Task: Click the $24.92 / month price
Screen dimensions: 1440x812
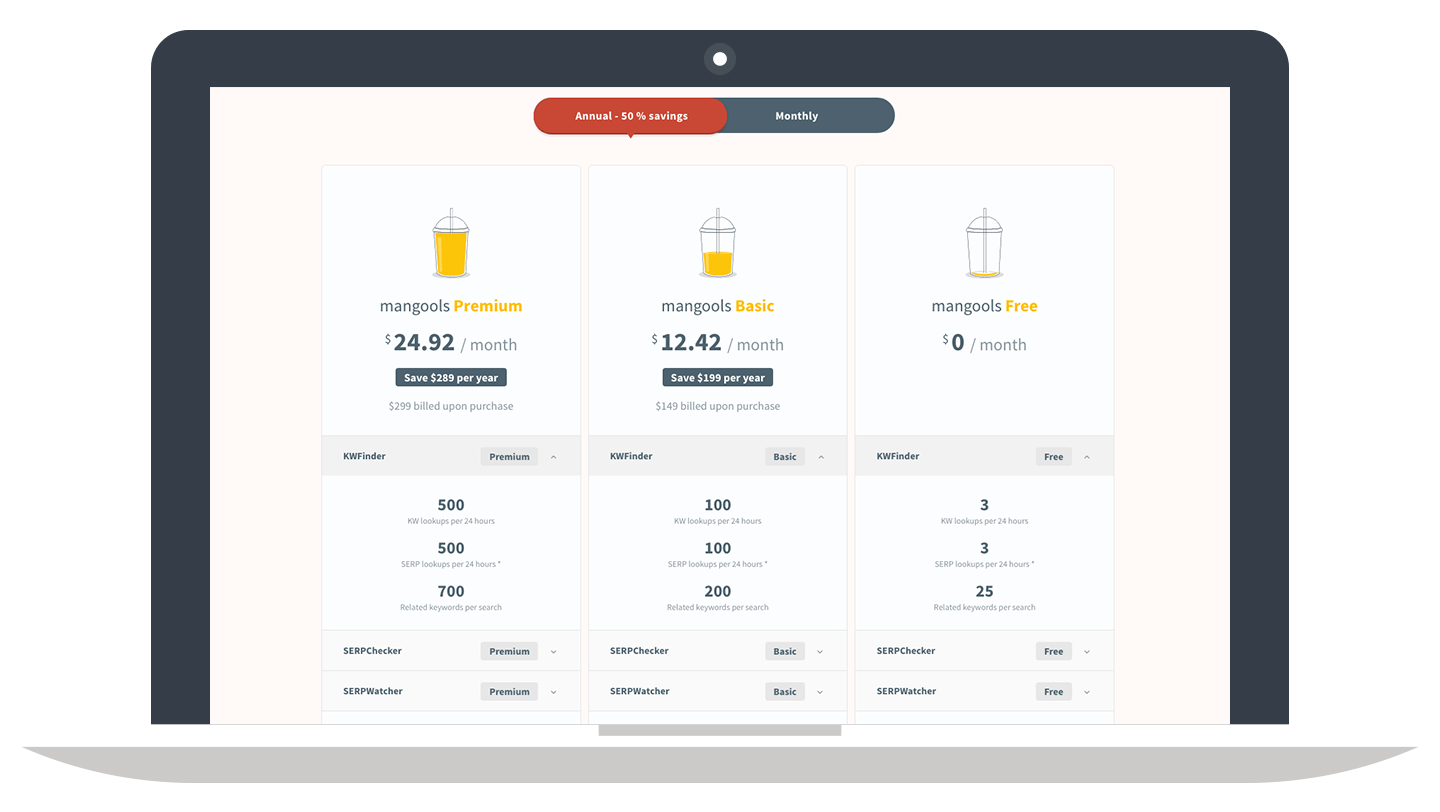Action: pos(451,343)
